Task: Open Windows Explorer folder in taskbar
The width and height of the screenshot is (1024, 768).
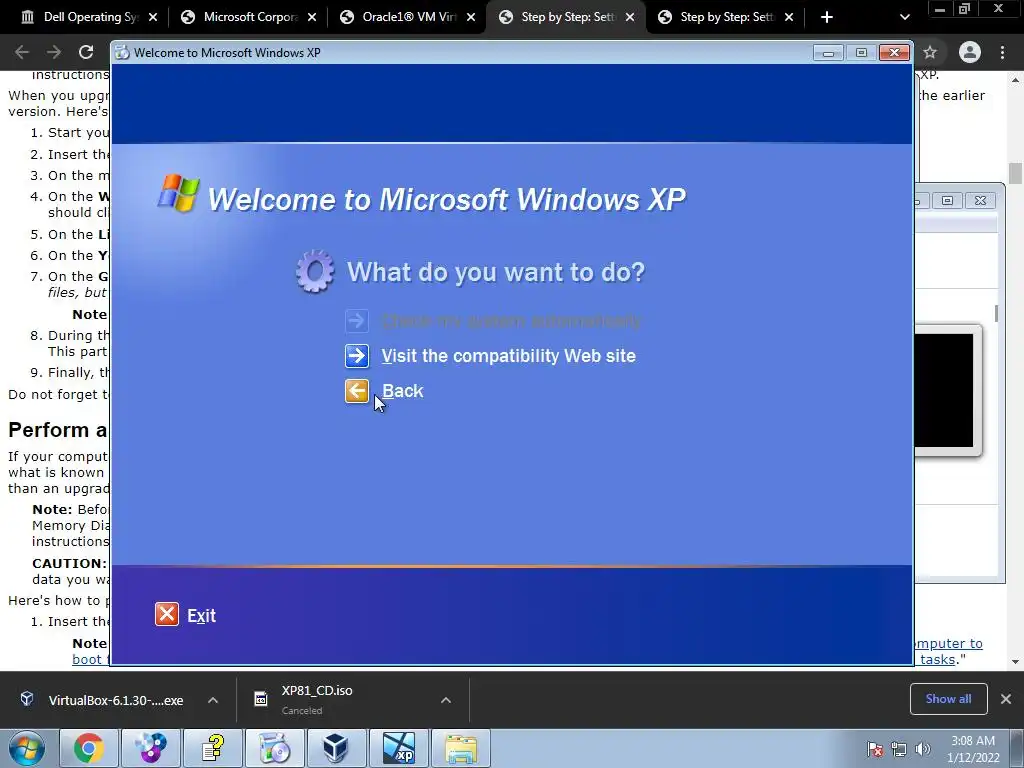Action: pos(460,748)
